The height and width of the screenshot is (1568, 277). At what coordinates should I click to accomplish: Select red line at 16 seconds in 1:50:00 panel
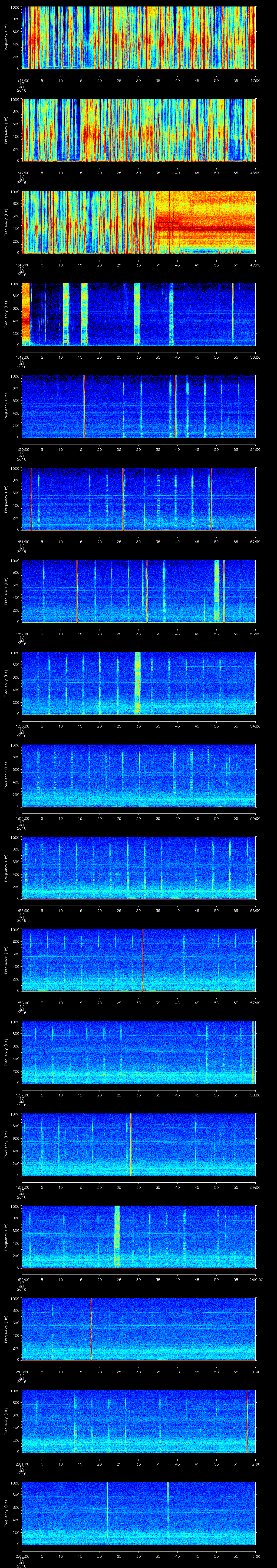tap(84, 407)
